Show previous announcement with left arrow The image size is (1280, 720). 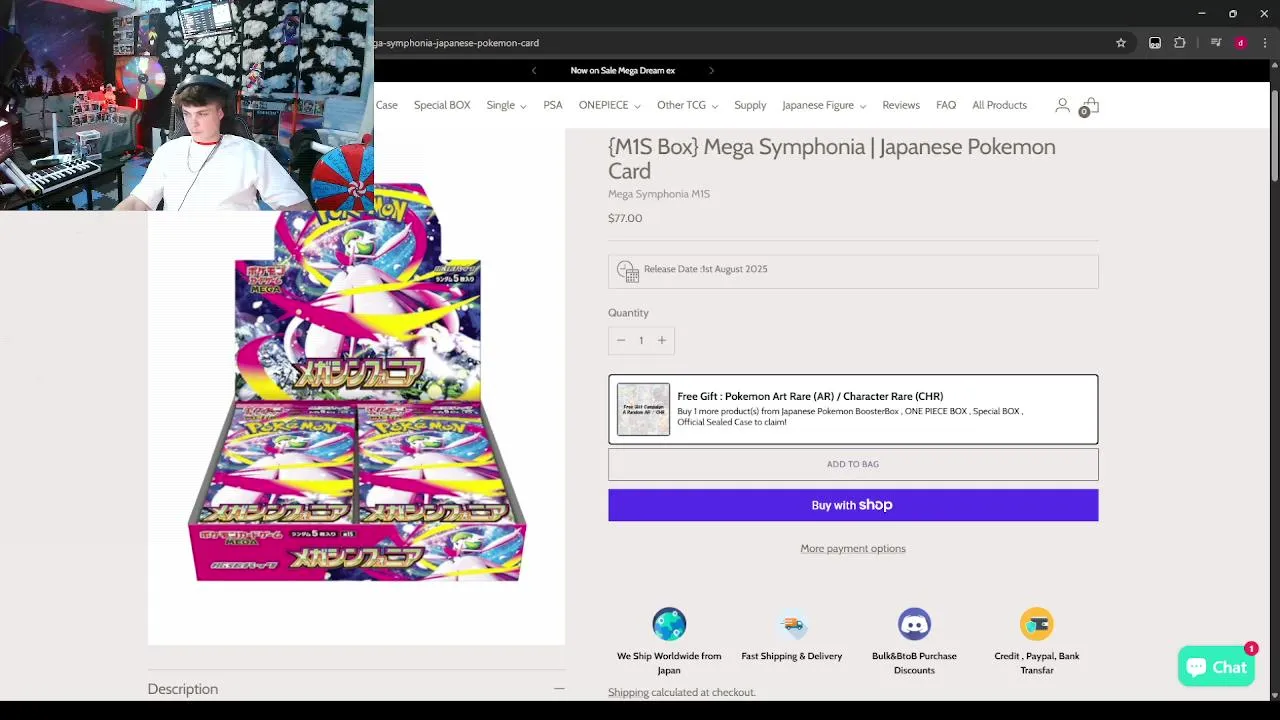pos(534,70)
